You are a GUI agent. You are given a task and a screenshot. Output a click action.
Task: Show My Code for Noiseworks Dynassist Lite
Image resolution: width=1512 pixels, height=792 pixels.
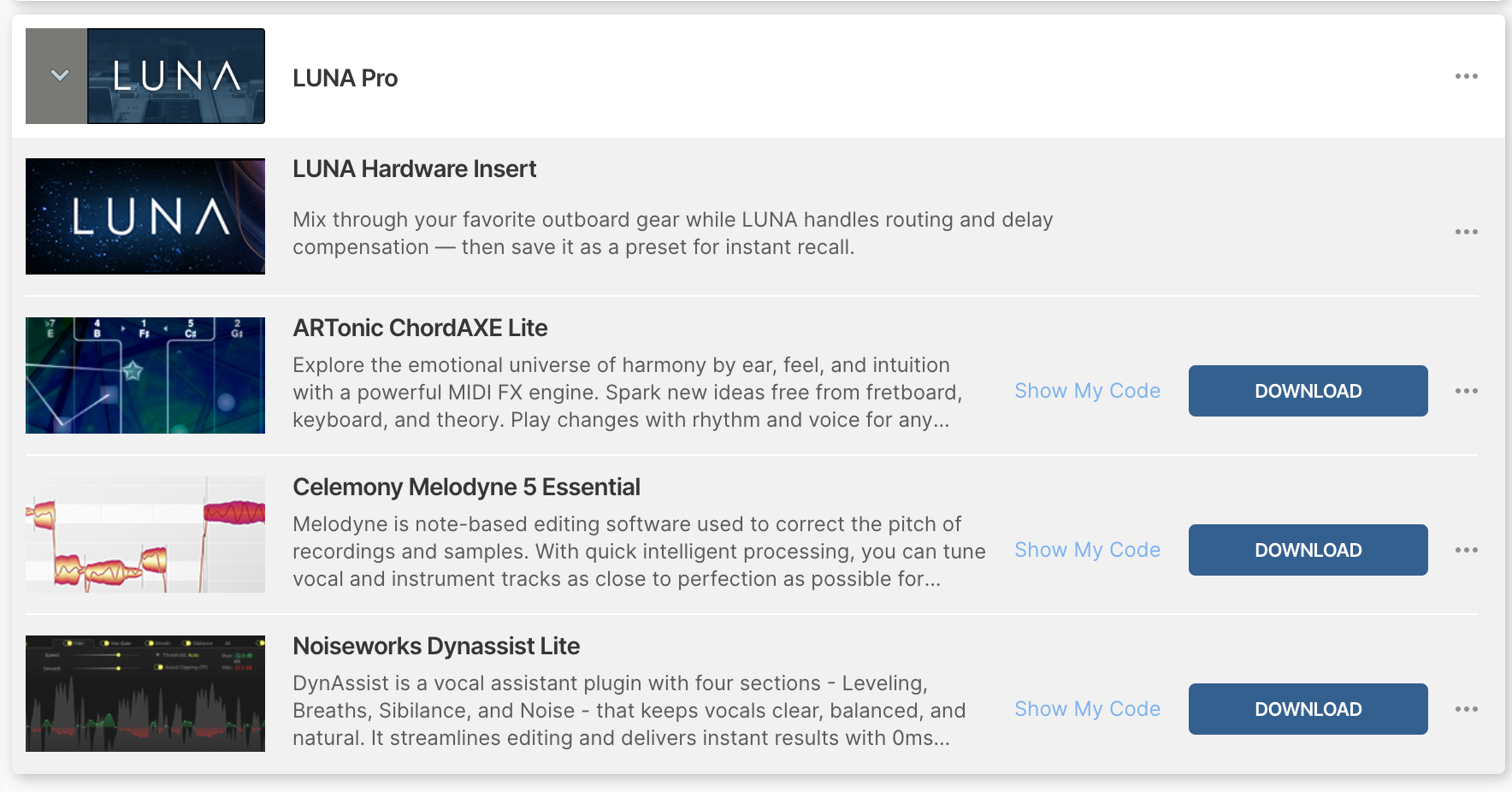1087,709
